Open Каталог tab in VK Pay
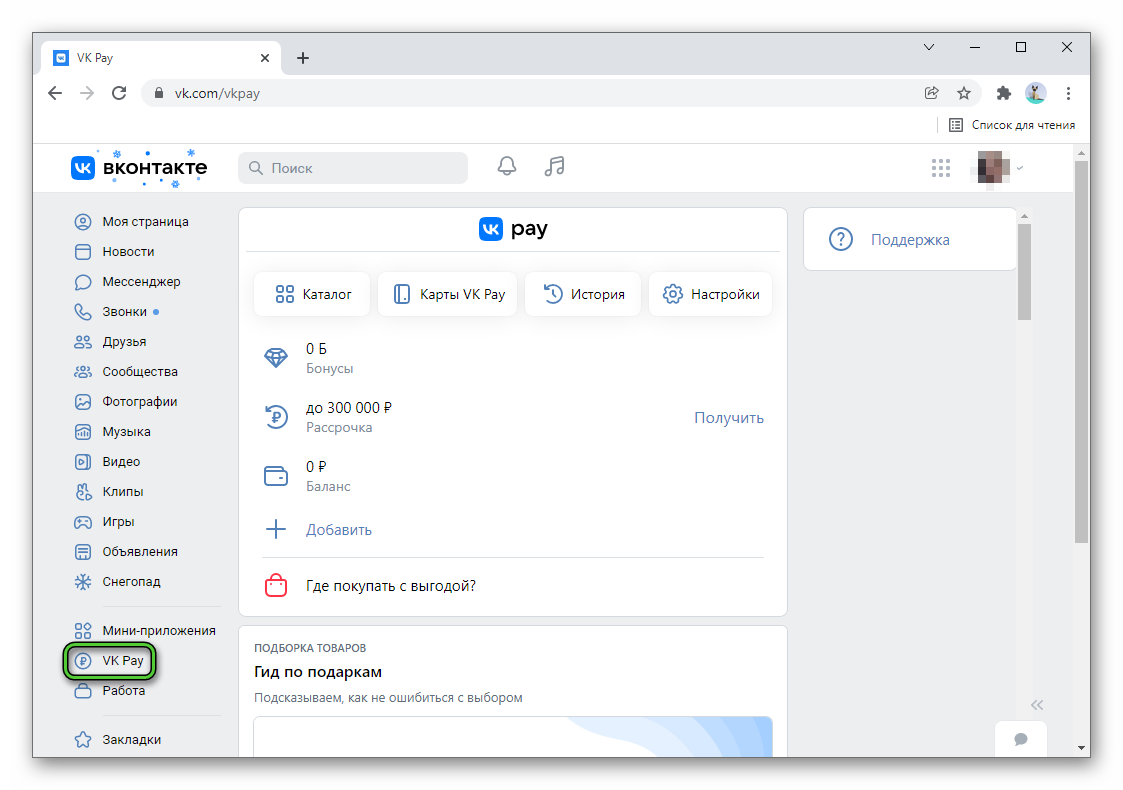The width and height of the screenshot is (1123, 790). [x=312, y=294]
